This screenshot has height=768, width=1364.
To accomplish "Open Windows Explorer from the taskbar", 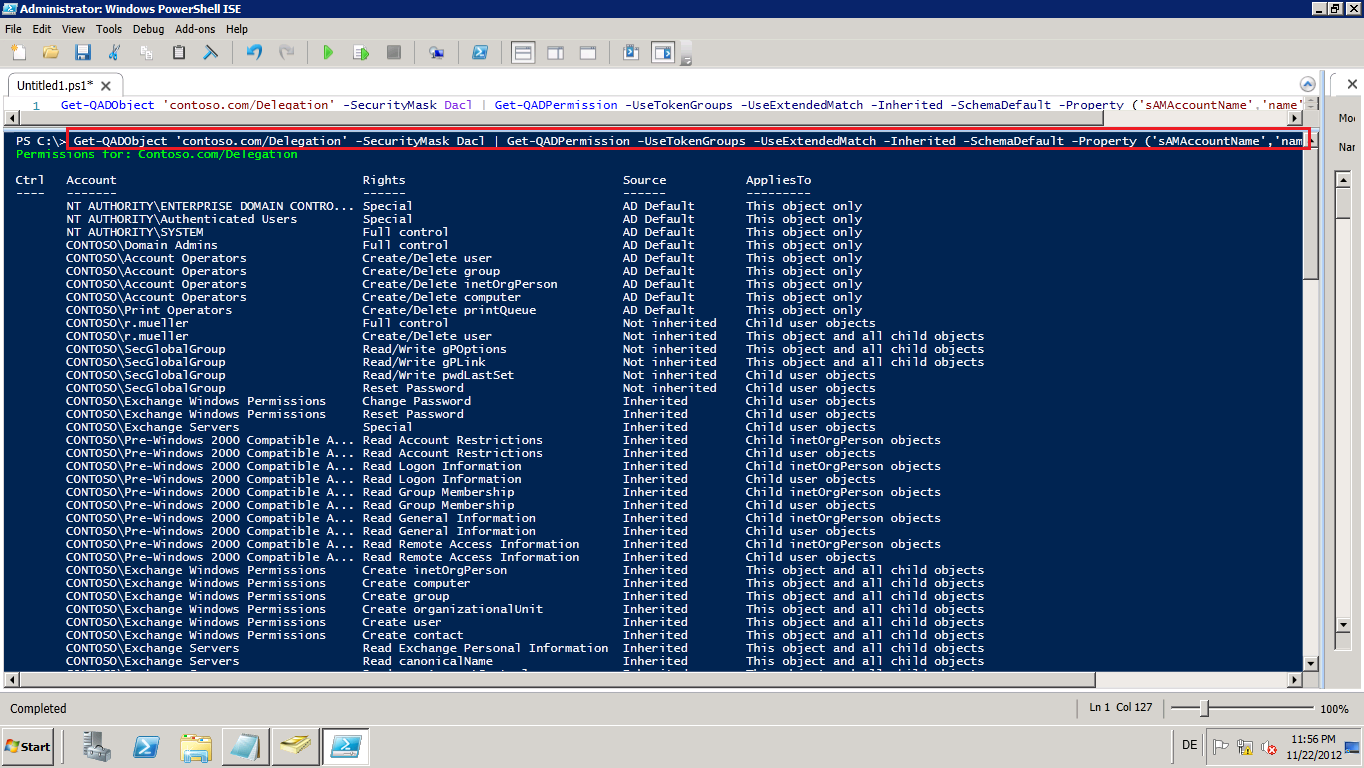I will (x=195, y=746).
